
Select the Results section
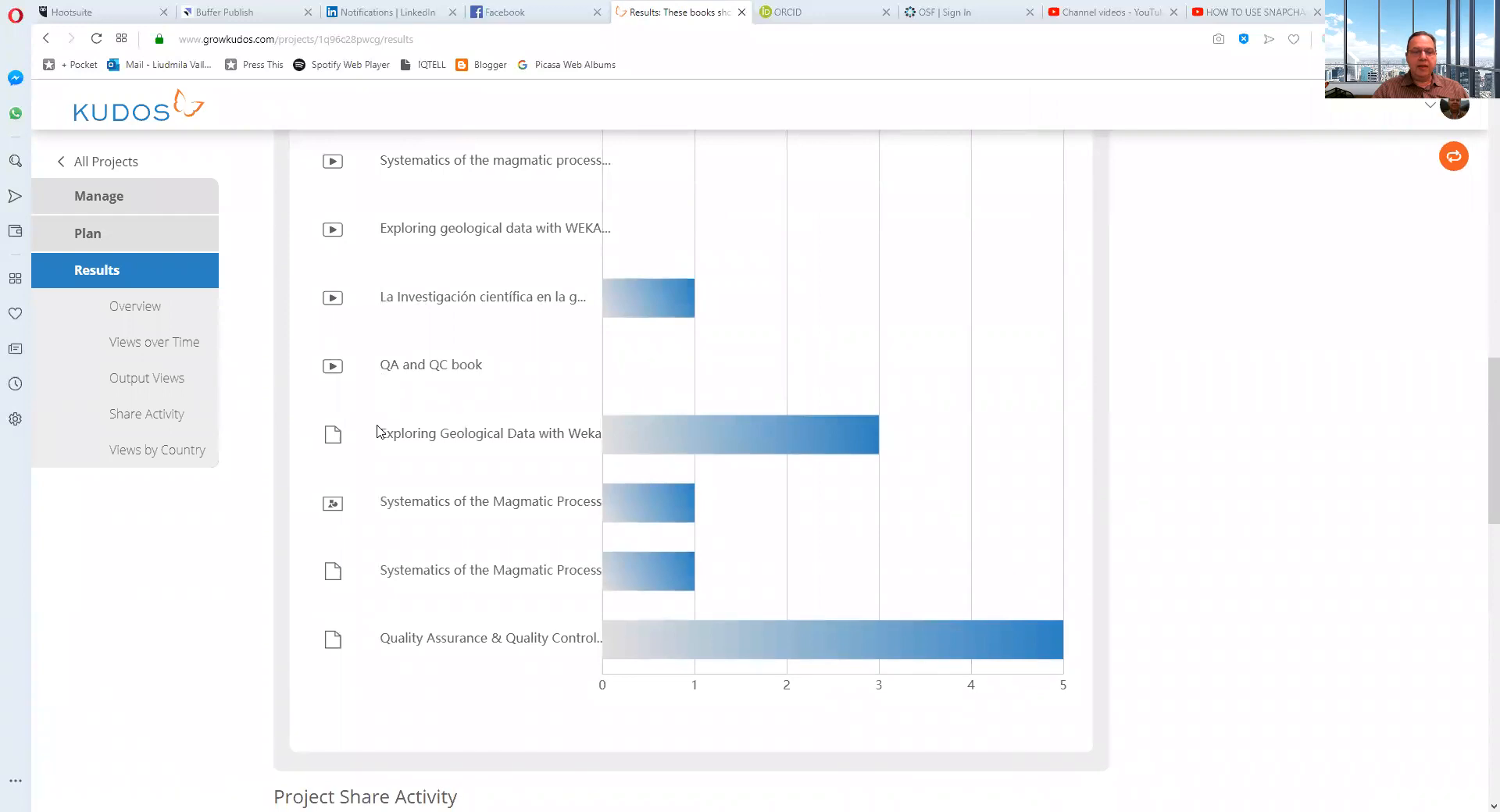[125, 270]
